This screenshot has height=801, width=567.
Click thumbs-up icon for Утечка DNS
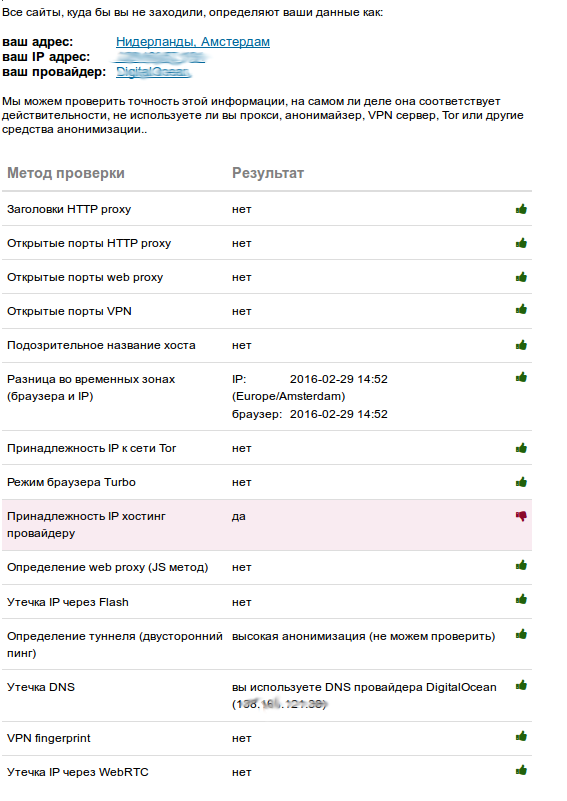(x=521, y=685)
